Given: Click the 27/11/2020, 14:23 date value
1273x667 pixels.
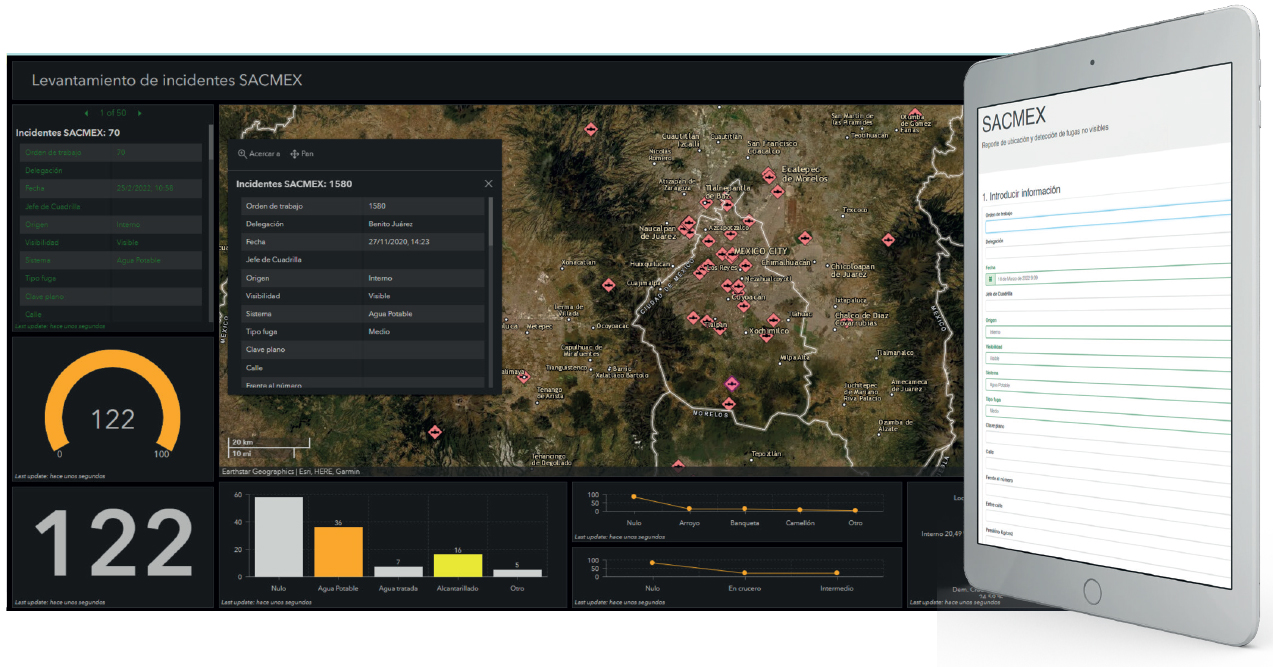Looking at the screenshot, I should 399,242.
